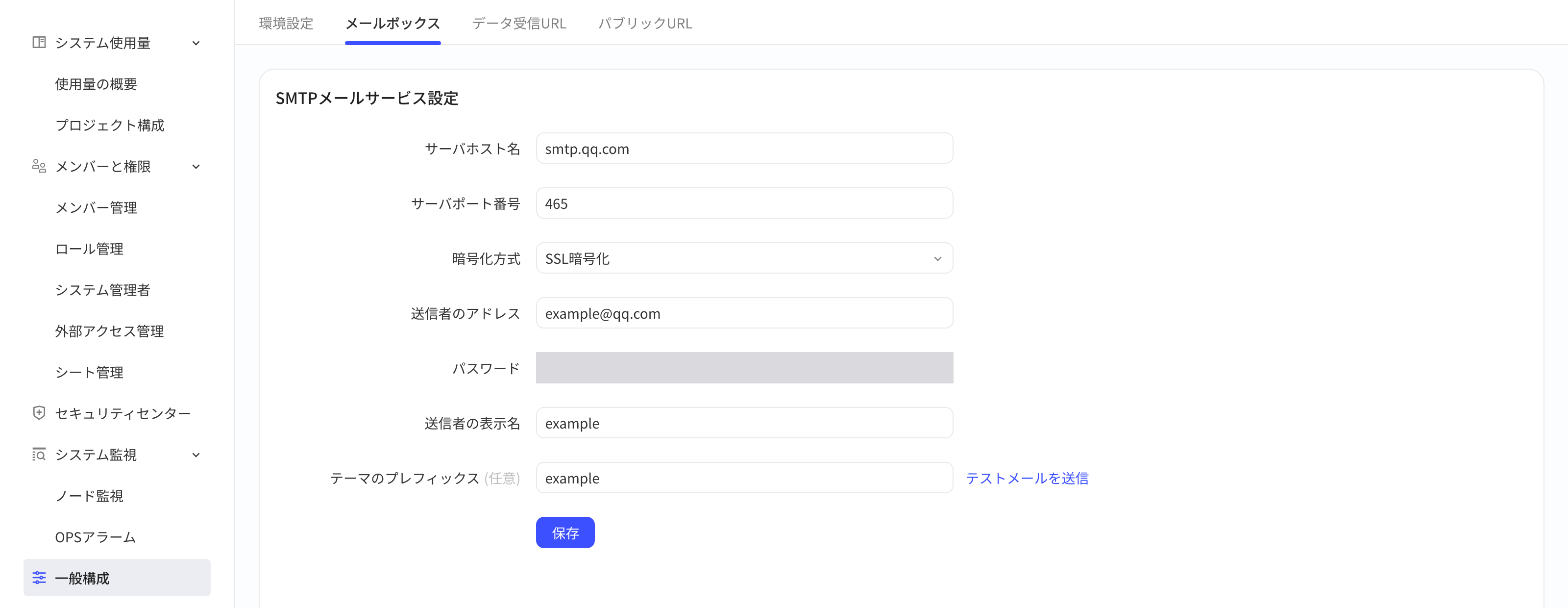The height and width of the screenshot is (608, 1568).
Task: Collapse the システム使用量 section chevron
Action: 196,43
